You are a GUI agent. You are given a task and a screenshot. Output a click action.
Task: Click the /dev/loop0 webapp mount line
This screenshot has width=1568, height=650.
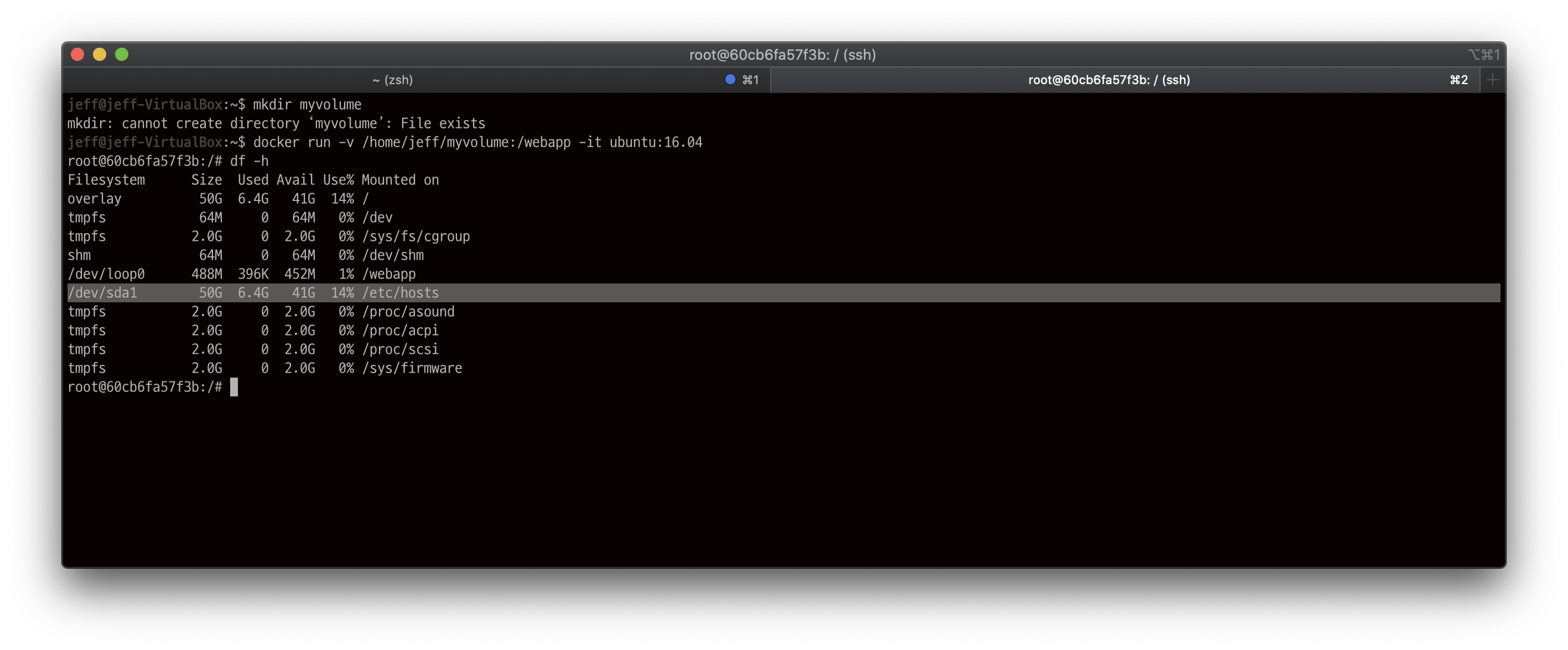[x=242, y=274]
